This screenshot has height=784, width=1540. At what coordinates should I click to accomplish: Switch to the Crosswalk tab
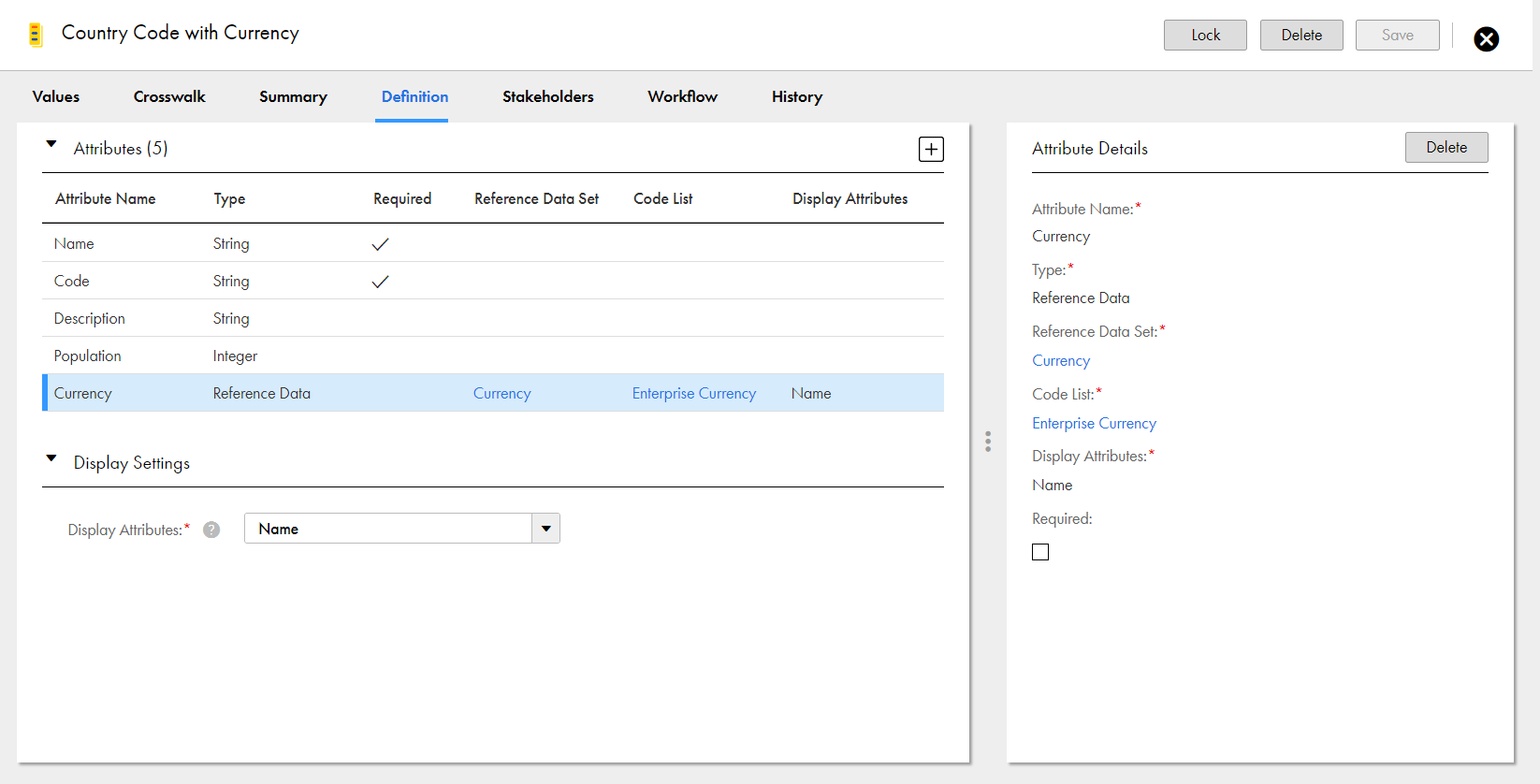click(169, 96)
